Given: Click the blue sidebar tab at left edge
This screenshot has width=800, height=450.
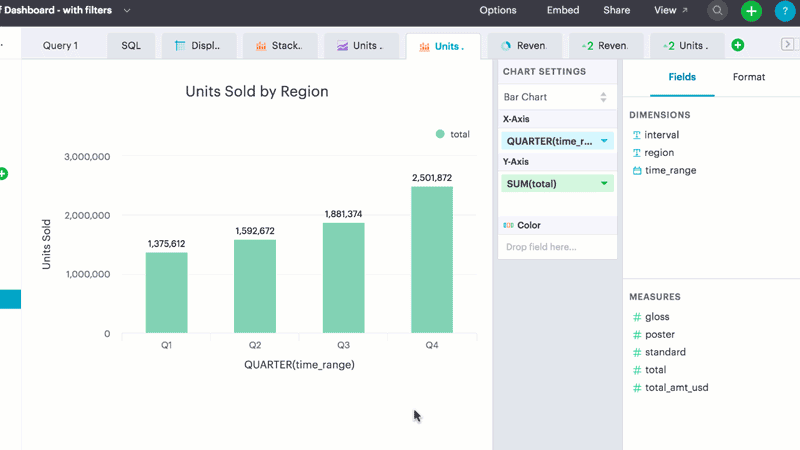Looking at the screenshot, I should click(10, 299).
